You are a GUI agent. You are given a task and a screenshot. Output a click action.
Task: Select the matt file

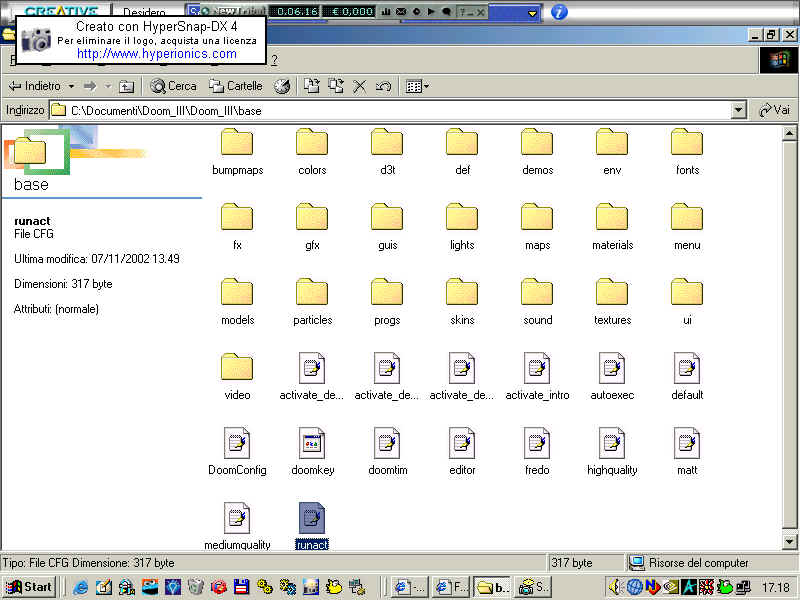687,452
